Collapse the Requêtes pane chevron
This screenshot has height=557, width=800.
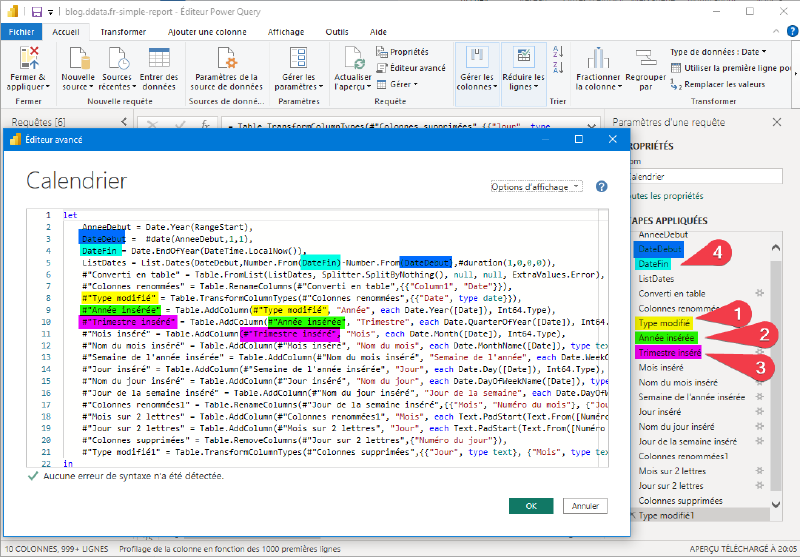pyautogui.click(x=124, y=121)
